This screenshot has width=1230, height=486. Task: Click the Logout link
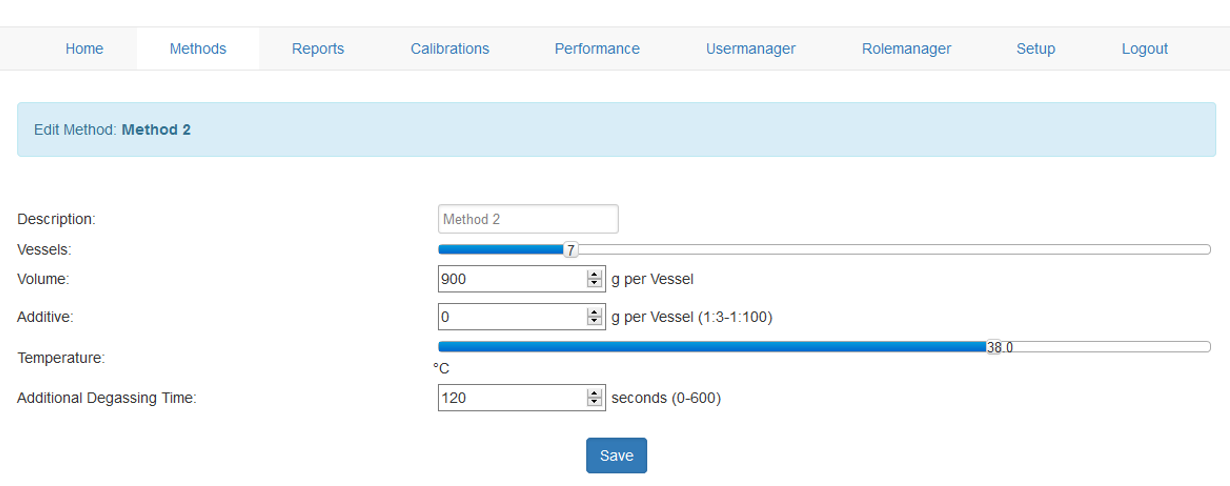(1144, 48)
